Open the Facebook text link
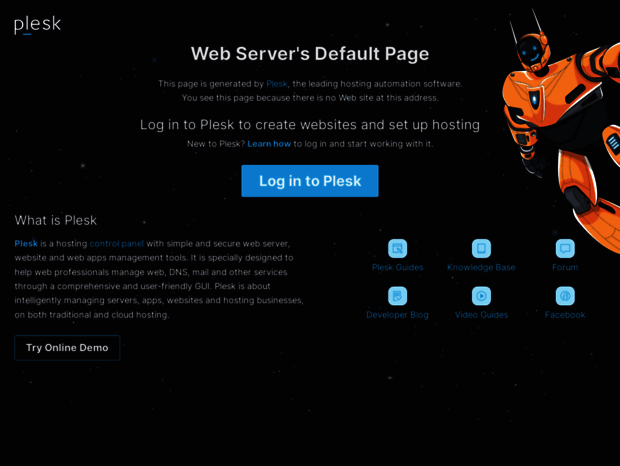The width and height of the screenshot is (620, 466). tap(565, 315)
